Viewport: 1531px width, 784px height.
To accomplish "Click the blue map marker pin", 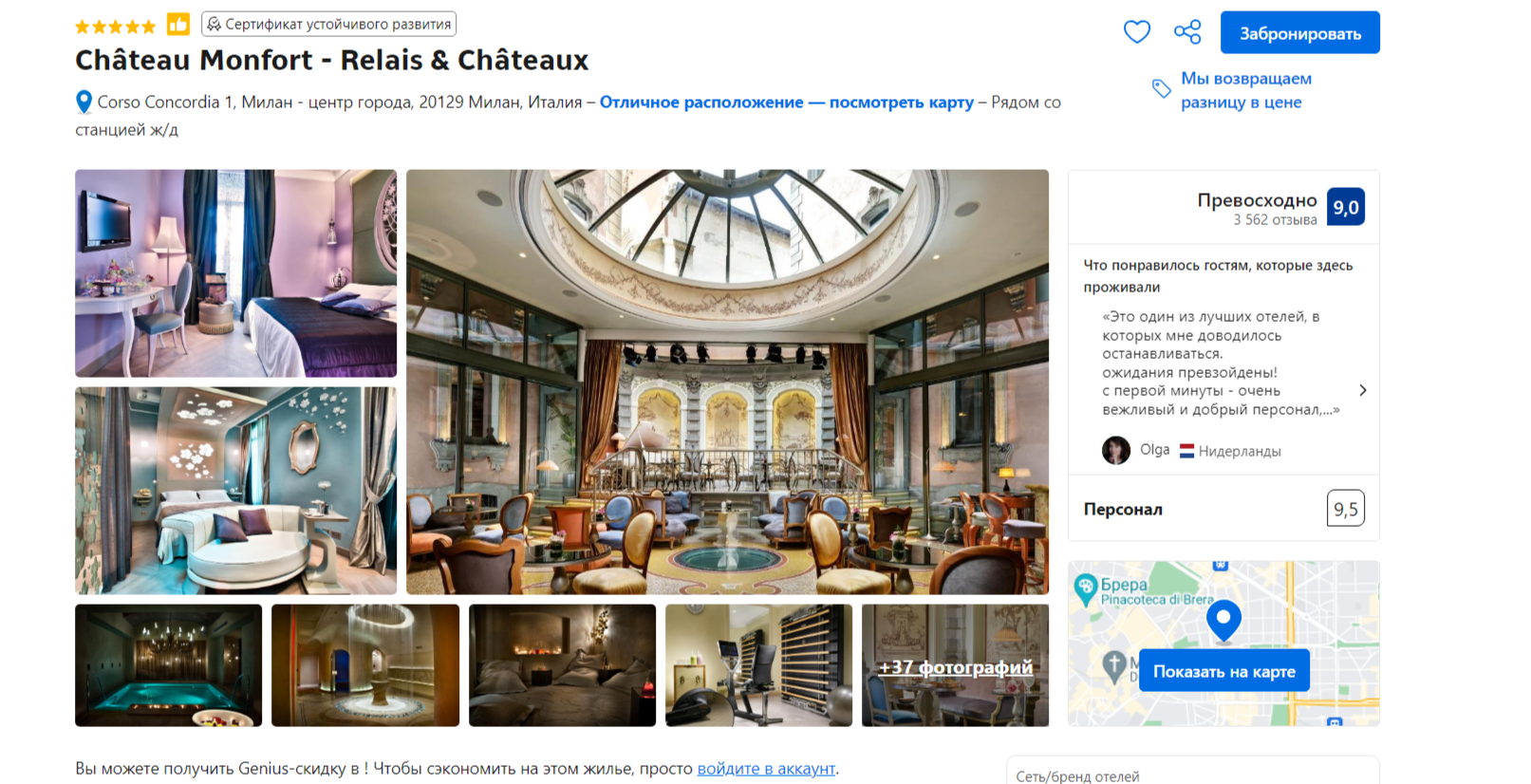I will point(1223,621).
